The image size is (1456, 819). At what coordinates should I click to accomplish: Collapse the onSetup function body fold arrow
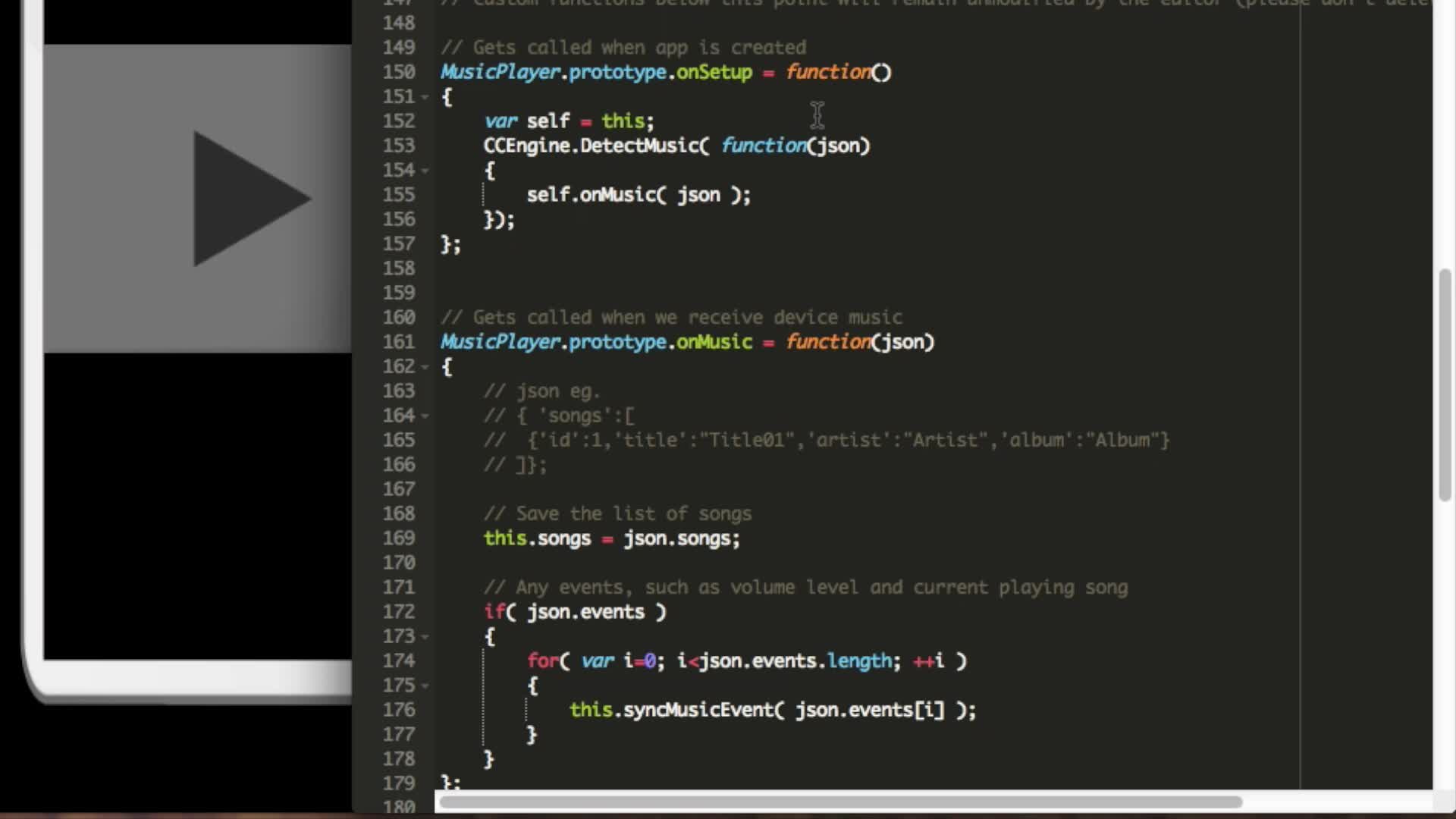click(x=425, y=97)
